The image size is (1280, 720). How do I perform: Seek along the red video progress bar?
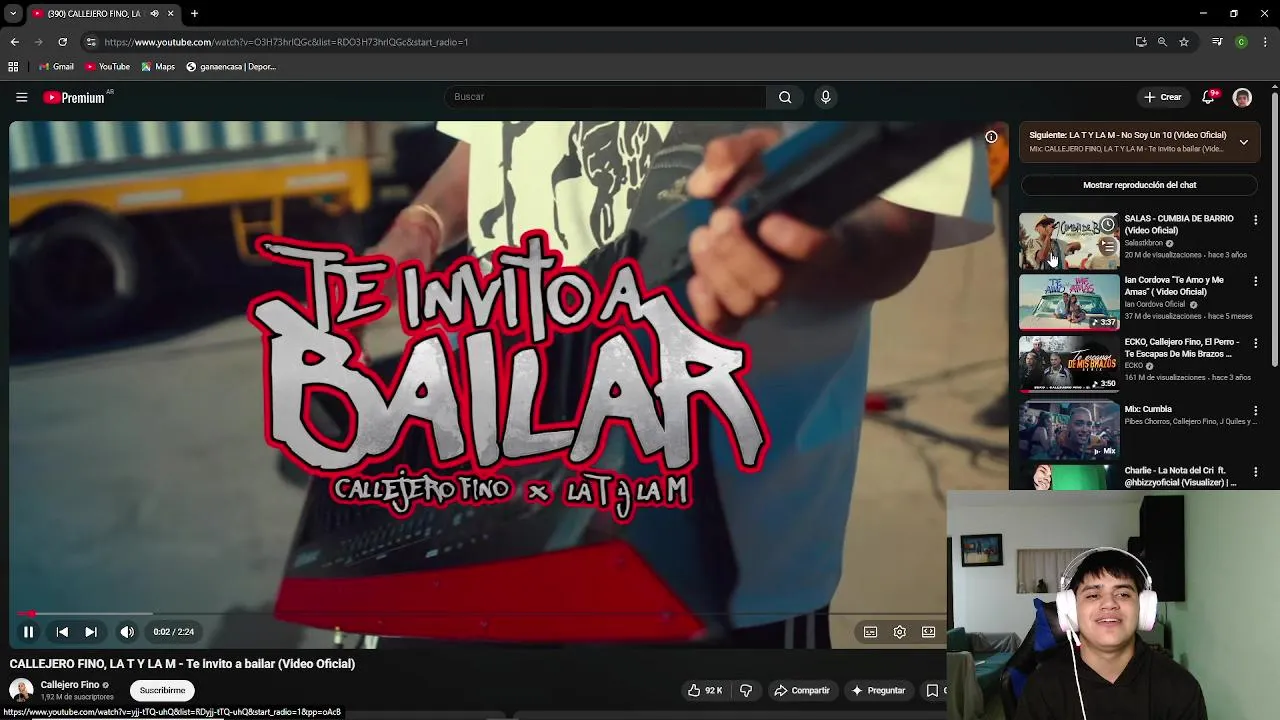[x=478, y=614]
